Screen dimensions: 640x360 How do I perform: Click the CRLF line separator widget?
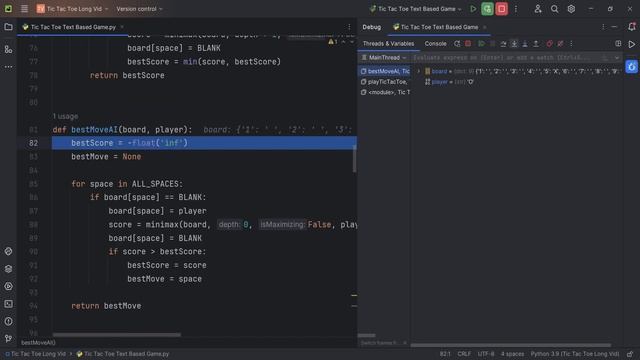464,354
